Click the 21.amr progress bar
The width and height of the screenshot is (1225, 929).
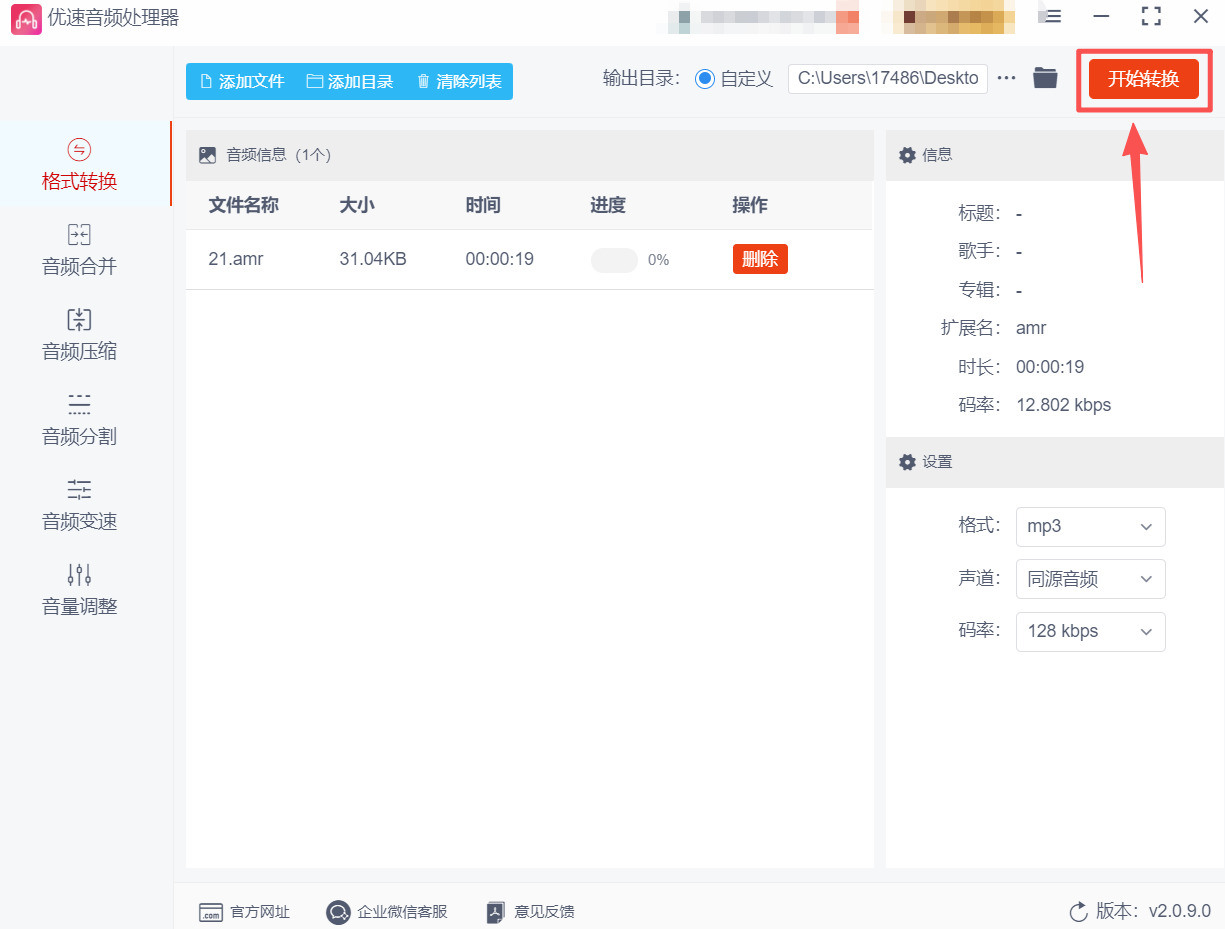point(614,260)
